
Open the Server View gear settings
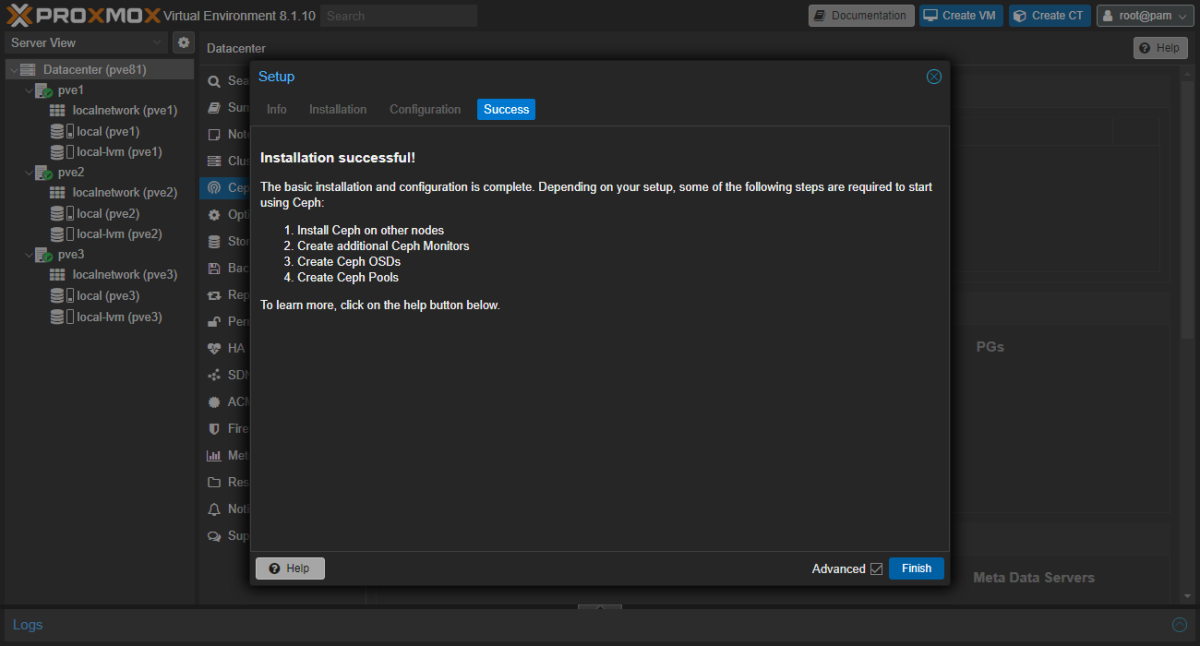(x=183, y=43)
